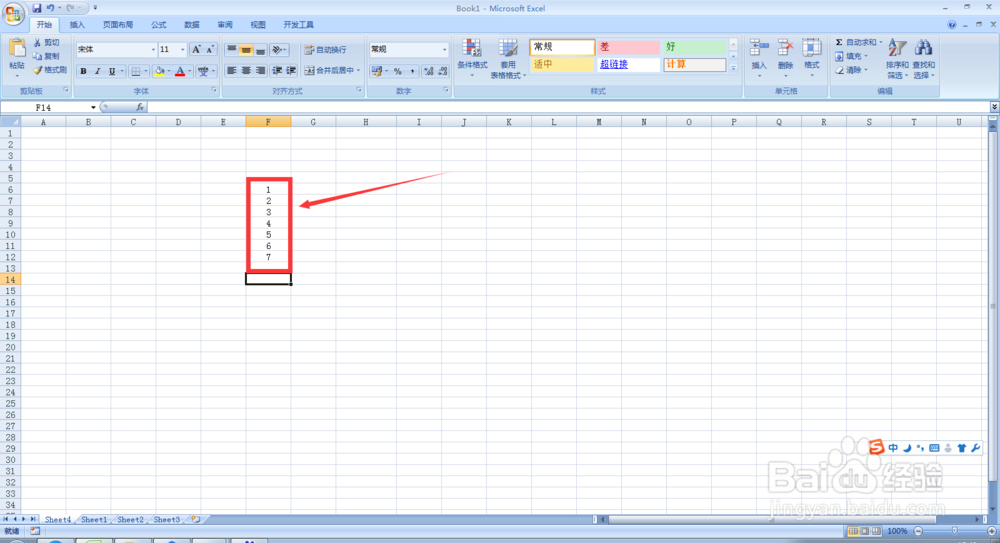Open the 开发工具 ribbon tab

[298, 25]
